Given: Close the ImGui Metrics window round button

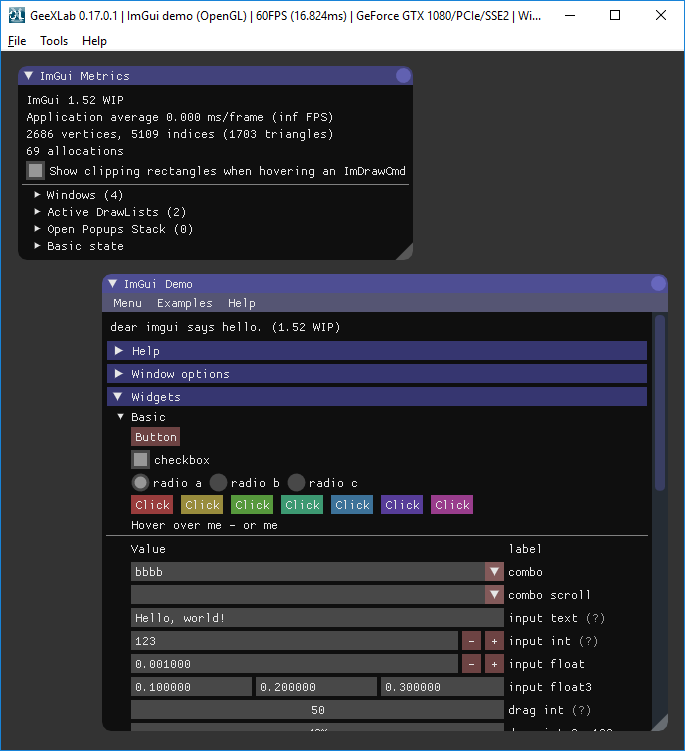Looking at the screenshot, I should pyautogui.click(x=403, y=76).
